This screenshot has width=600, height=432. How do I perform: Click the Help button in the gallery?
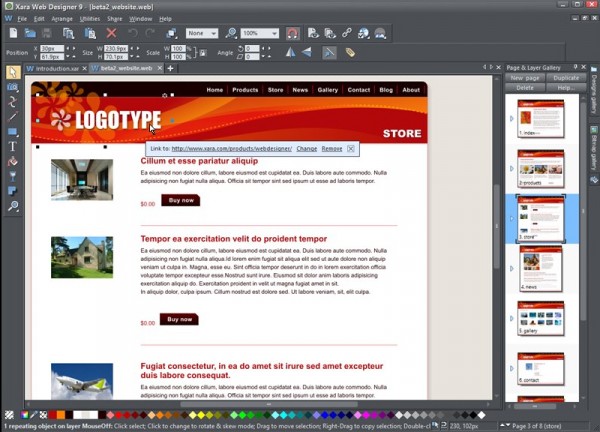[566, 88]
